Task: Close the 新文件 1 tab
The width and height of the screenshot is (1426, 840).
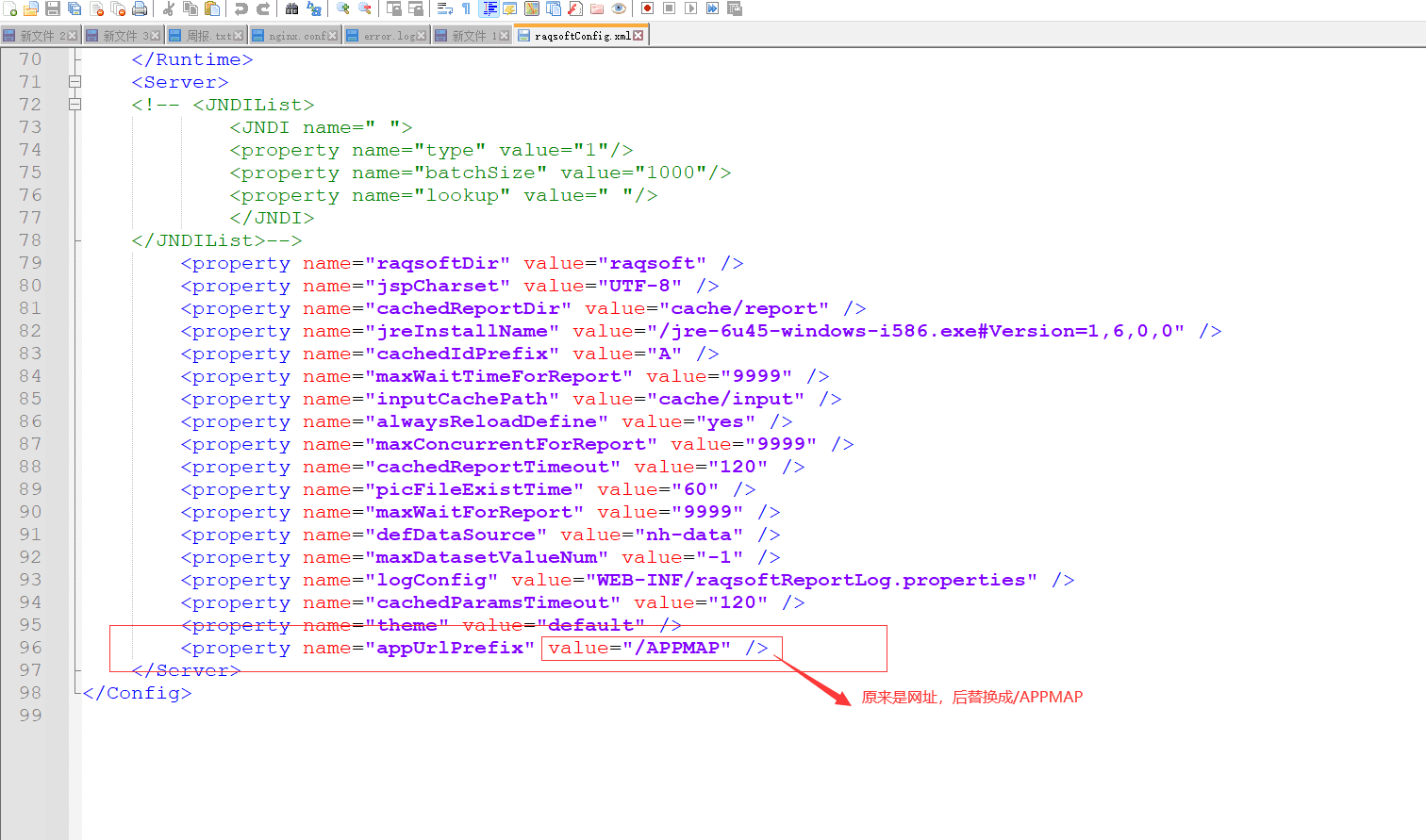Action: pyautogui.click(x=505, y=36)
